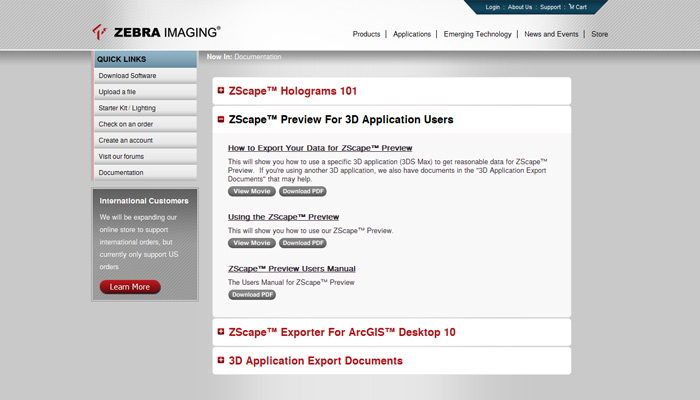Open the Products menu
This screenshot has height=400, width=700.
367,34
